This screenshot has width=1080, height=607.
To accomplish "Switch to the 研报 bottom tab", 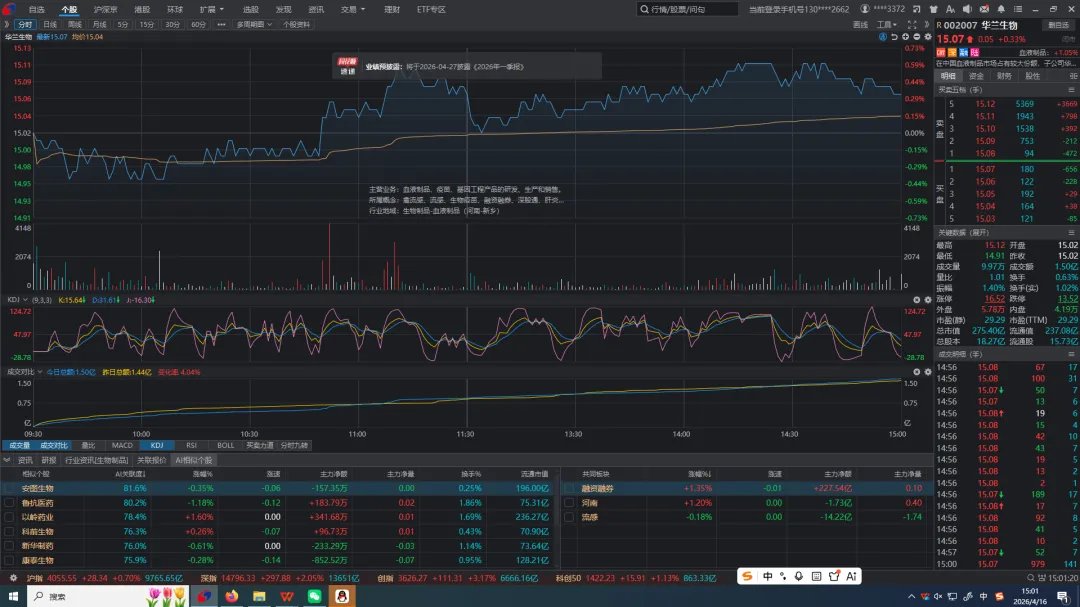I will click(48, 460).
